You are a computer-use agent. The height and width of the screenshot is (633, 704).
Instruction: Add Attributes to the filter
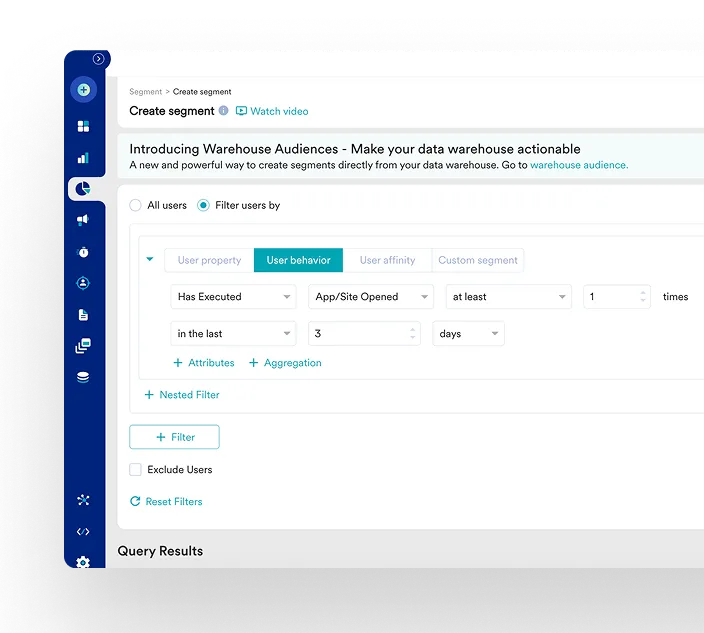[x=204, y=363]
